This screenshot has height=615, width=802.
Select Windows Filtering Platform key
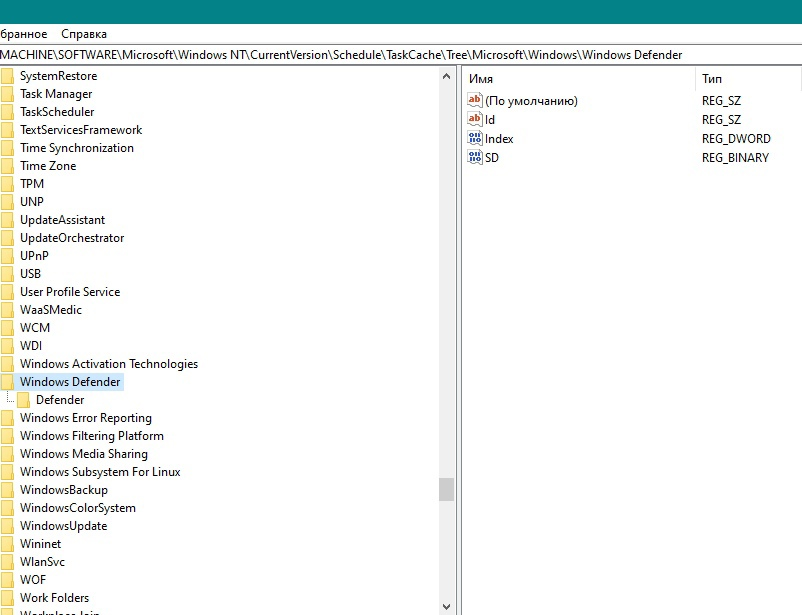coord(92,436)
